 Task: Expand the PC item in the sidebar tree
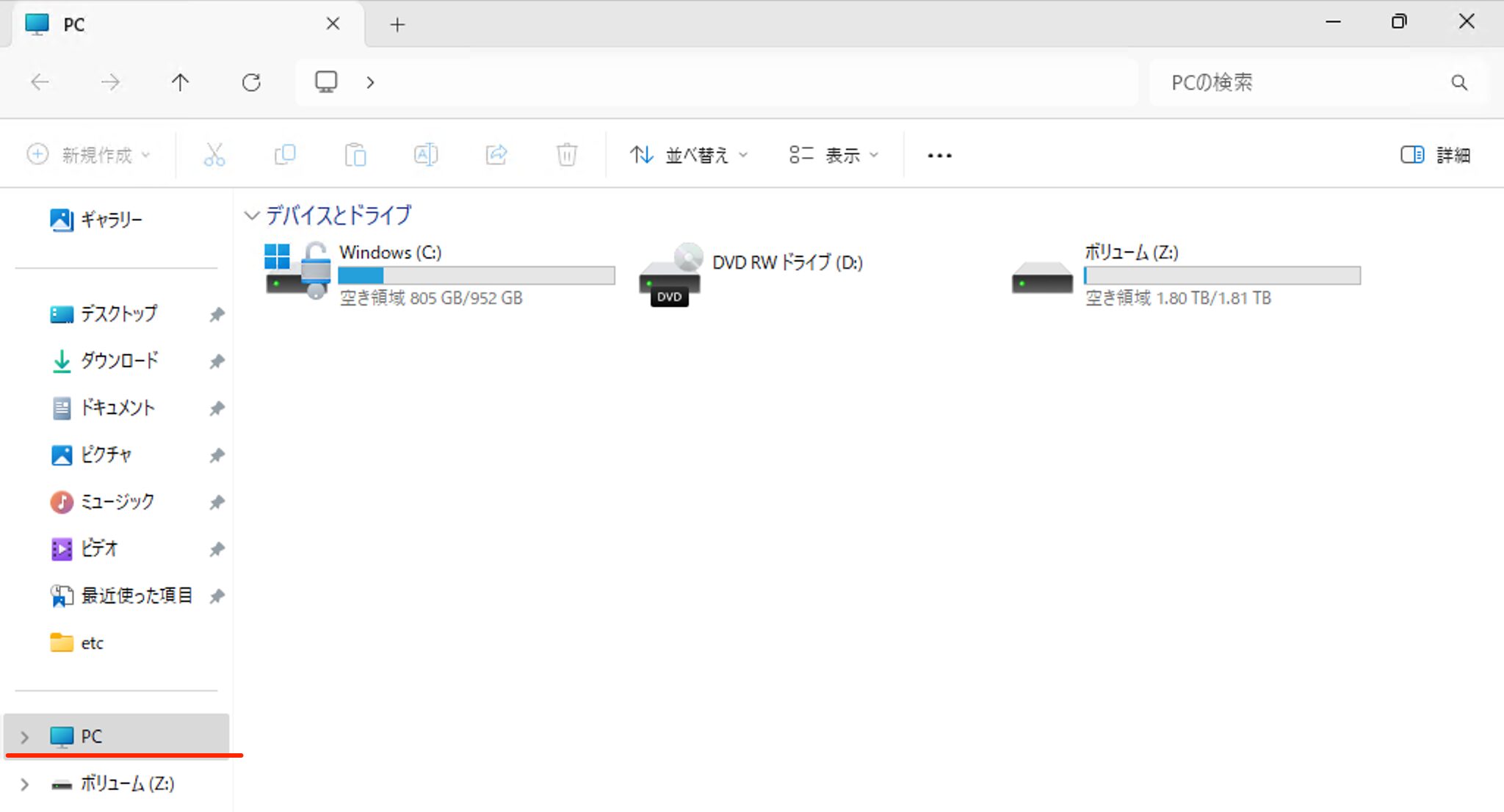[x=24, y=736]
